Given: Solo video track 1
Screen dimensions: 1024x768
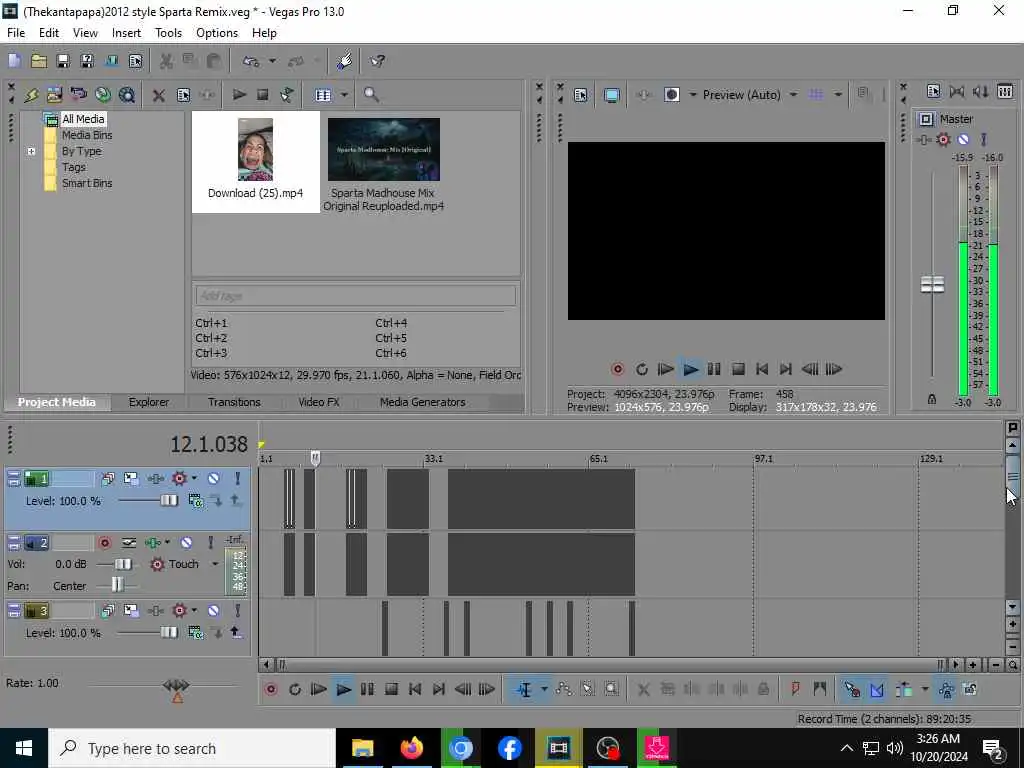Looking at the screenshot, I should coord(238,479).
